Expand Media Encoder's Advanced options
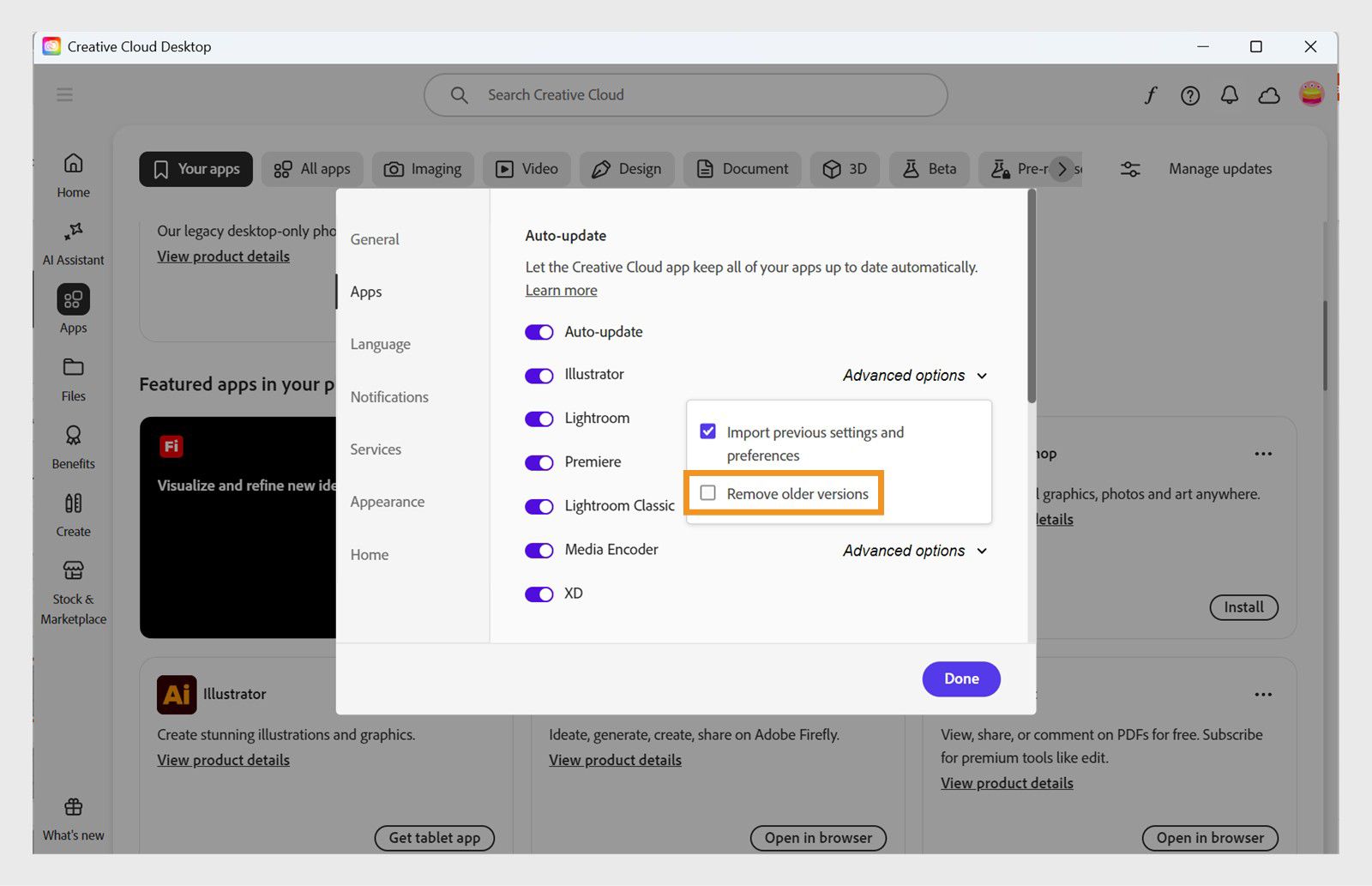Viewport: 1372px width, 886px height. [x=915, y=551]
